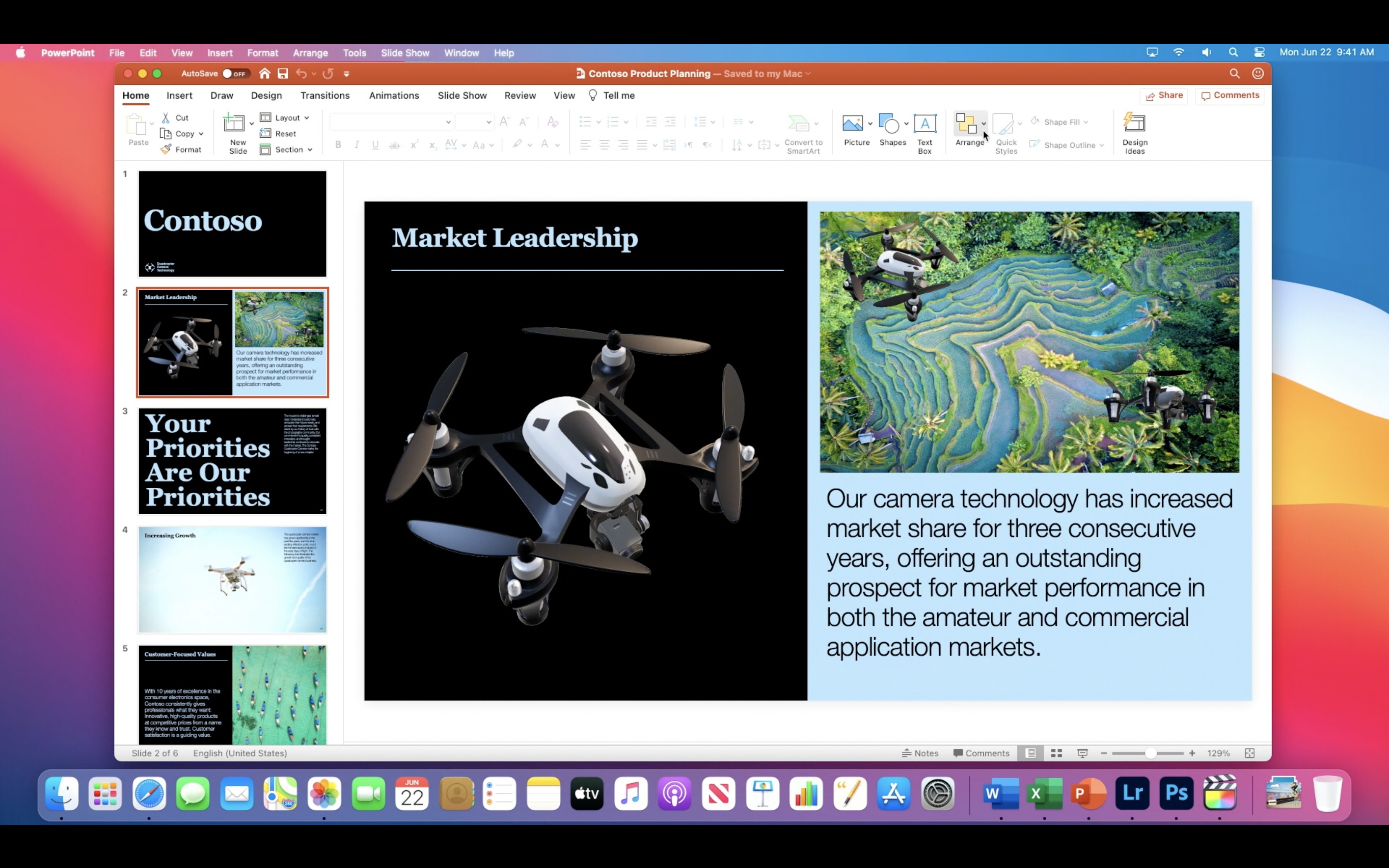Open the Arrange menu in menu bar
1389x868 pixels.
(310, 53)
